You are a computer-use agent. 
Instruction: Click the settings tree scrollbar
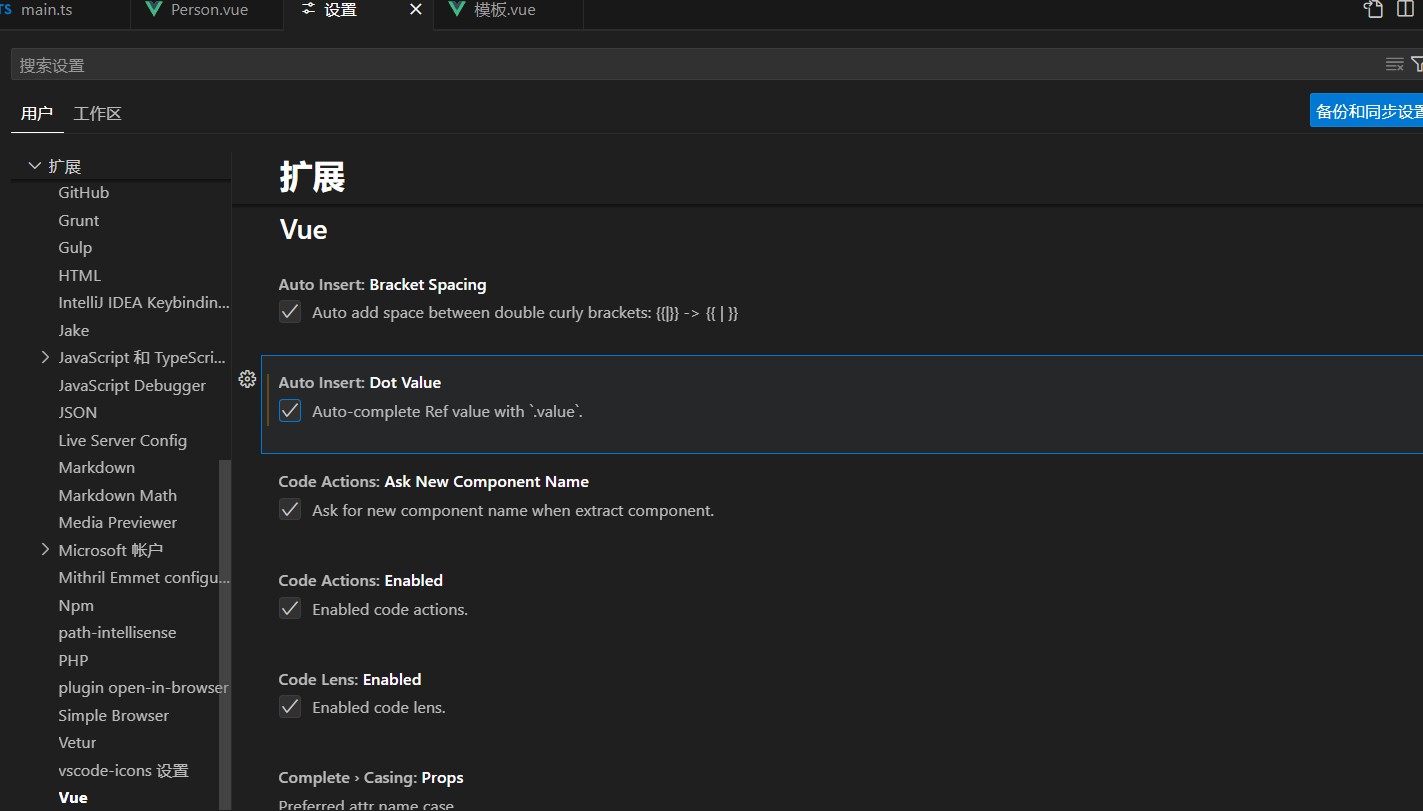click(x=225, y=634)
